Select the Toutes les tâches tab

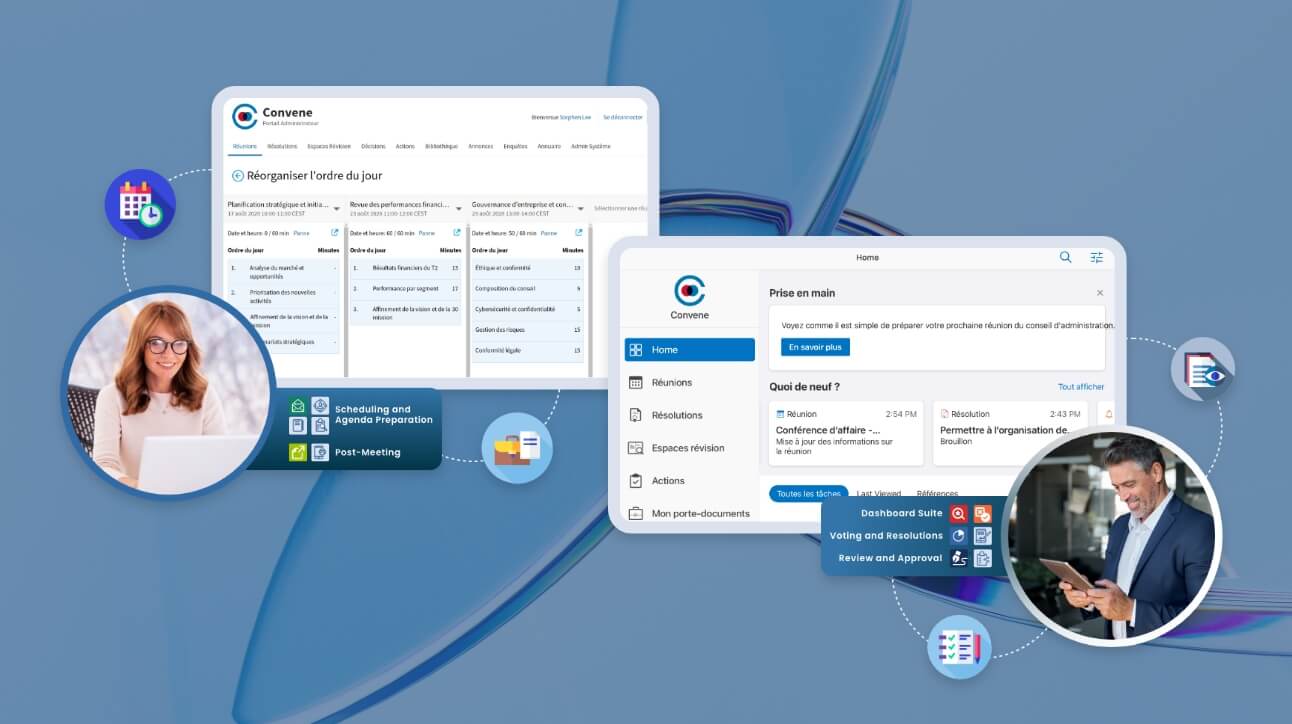(808, 494)
